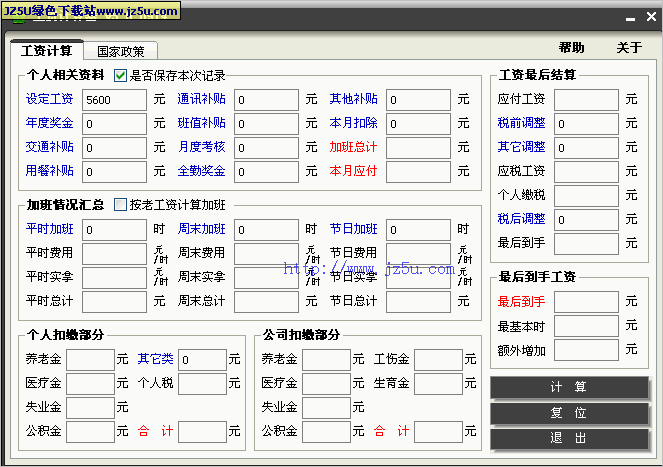The image size is (663, 467).
Task: Click the 生育金 field in 公司扣缴部分
Action: click(x=438, y=384)
